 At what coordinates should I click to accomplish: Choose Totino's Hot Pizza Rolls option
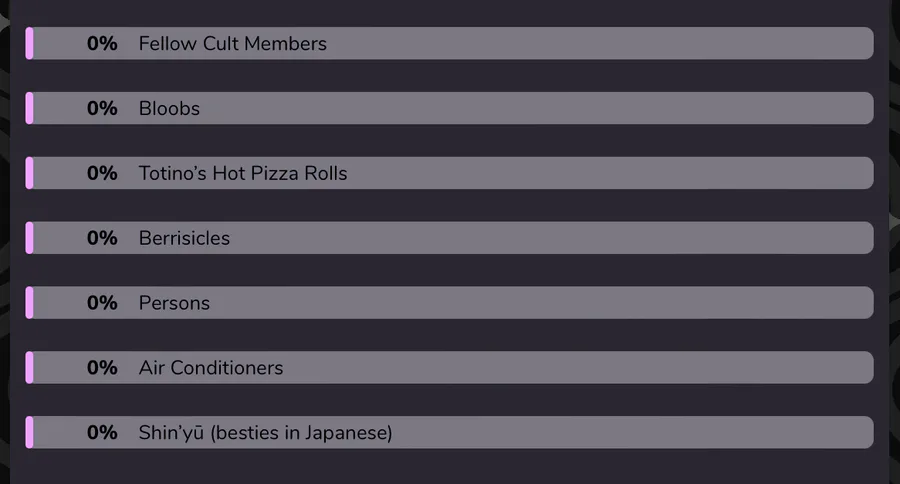click(449, 173)
